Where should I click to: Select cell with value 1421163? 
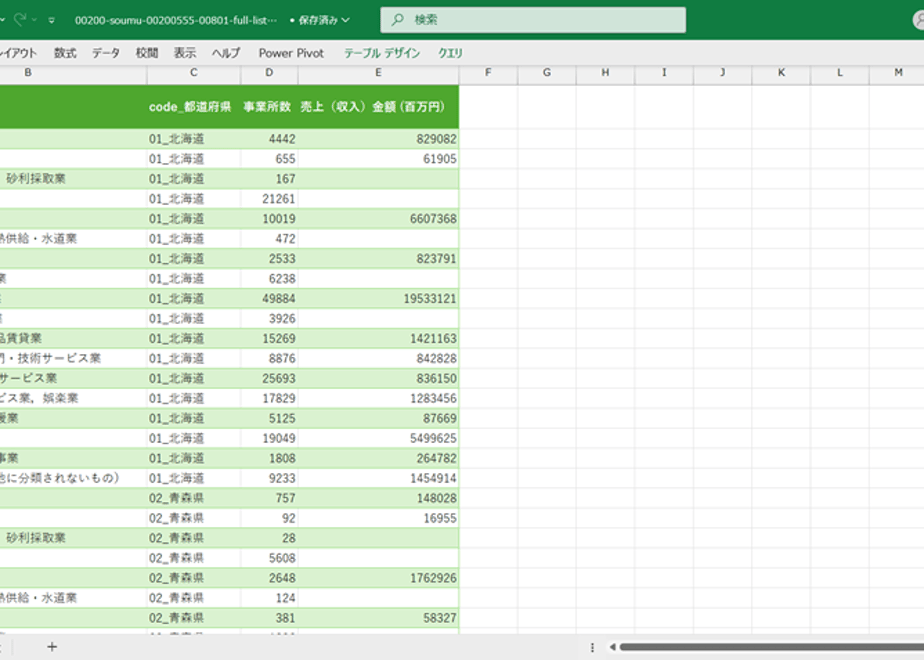pos(378,338)
